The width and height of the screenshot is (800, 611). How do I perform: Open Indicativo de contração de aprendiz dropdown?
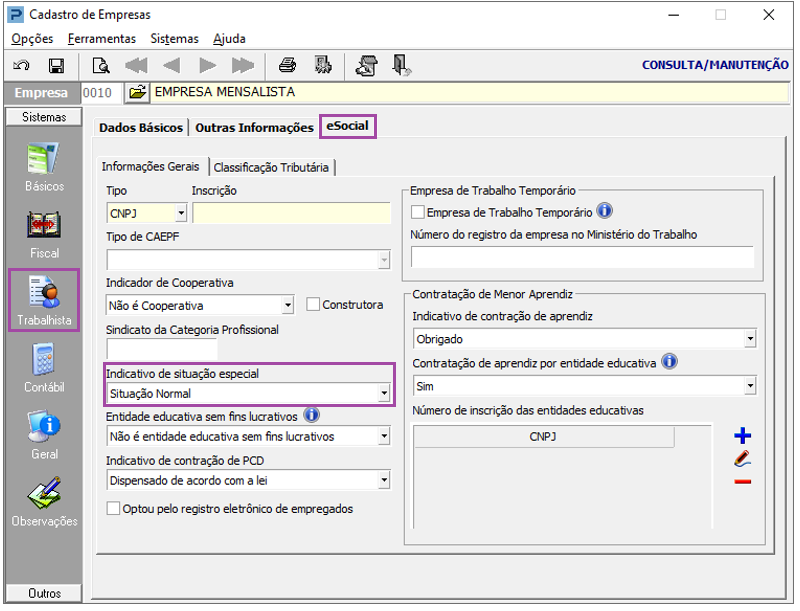(x=750, y=339)
